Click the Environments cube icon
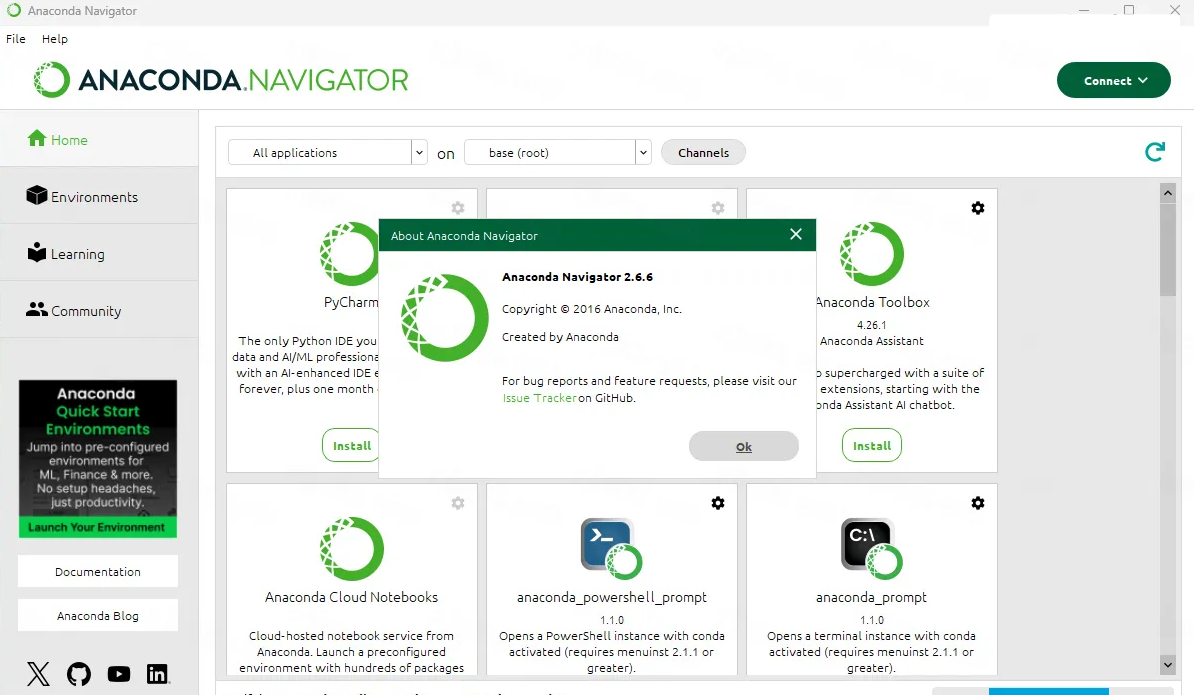The height and width of the screenshot is (695, 1194). pyautogui.click(x=37, y=195)
